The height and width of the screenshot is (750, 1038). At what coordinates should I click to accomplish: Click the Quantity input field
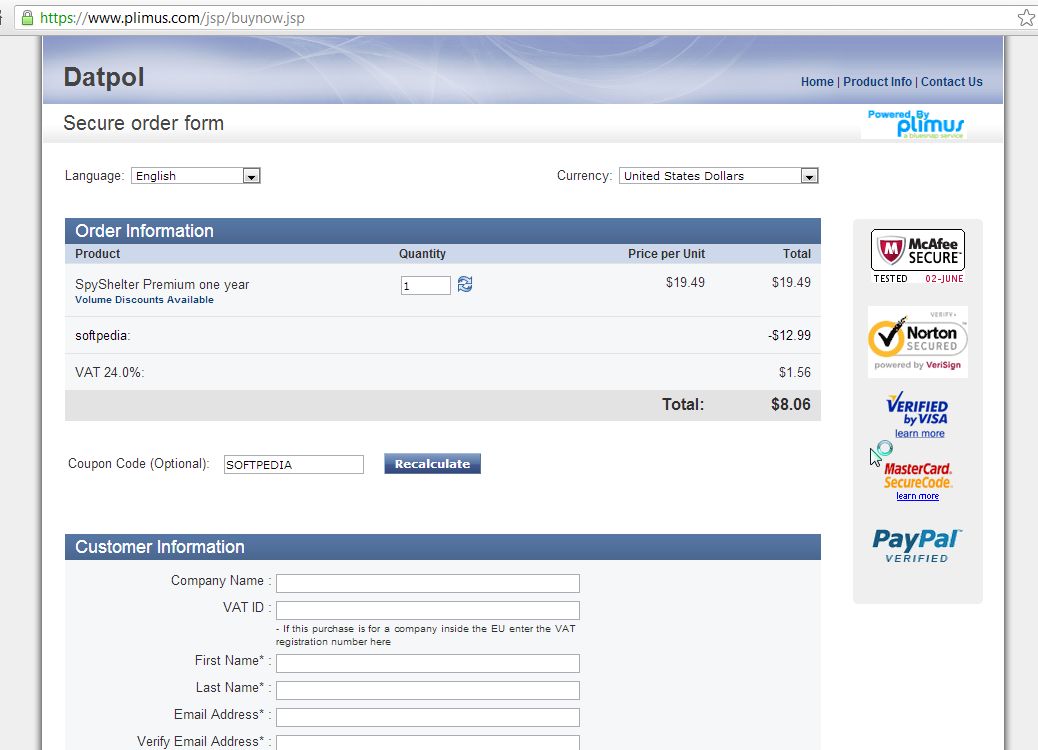tap(426, 285)
